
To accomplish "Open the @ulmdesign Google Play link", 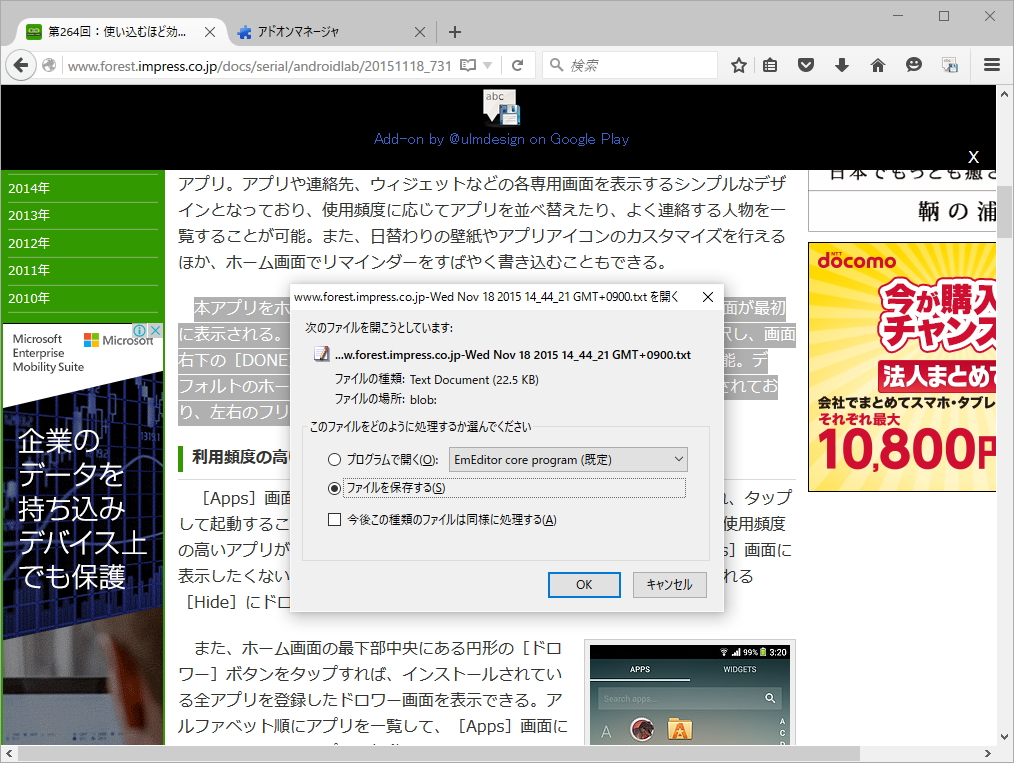I will 501,139.
